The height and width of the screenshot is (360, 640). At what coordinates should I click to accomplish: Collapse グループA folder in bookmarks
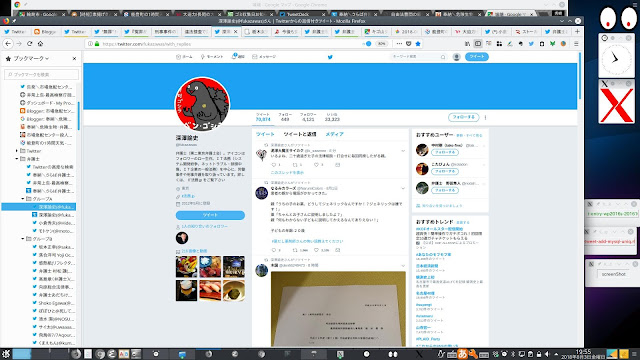click(23, 199)
